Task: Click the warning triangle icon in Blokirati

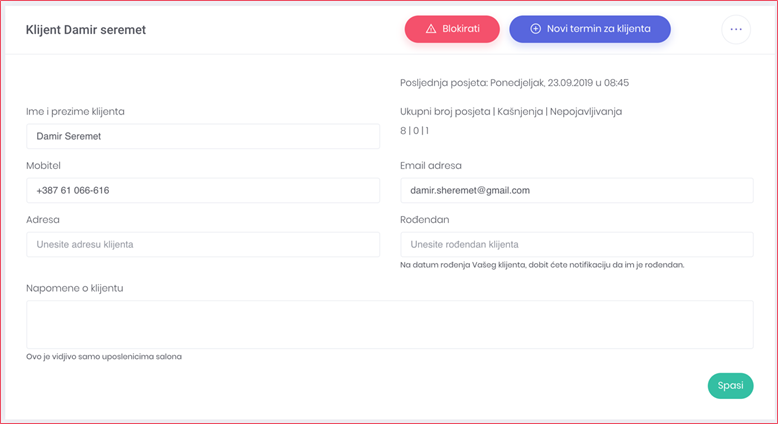Action: pos(431,29)
